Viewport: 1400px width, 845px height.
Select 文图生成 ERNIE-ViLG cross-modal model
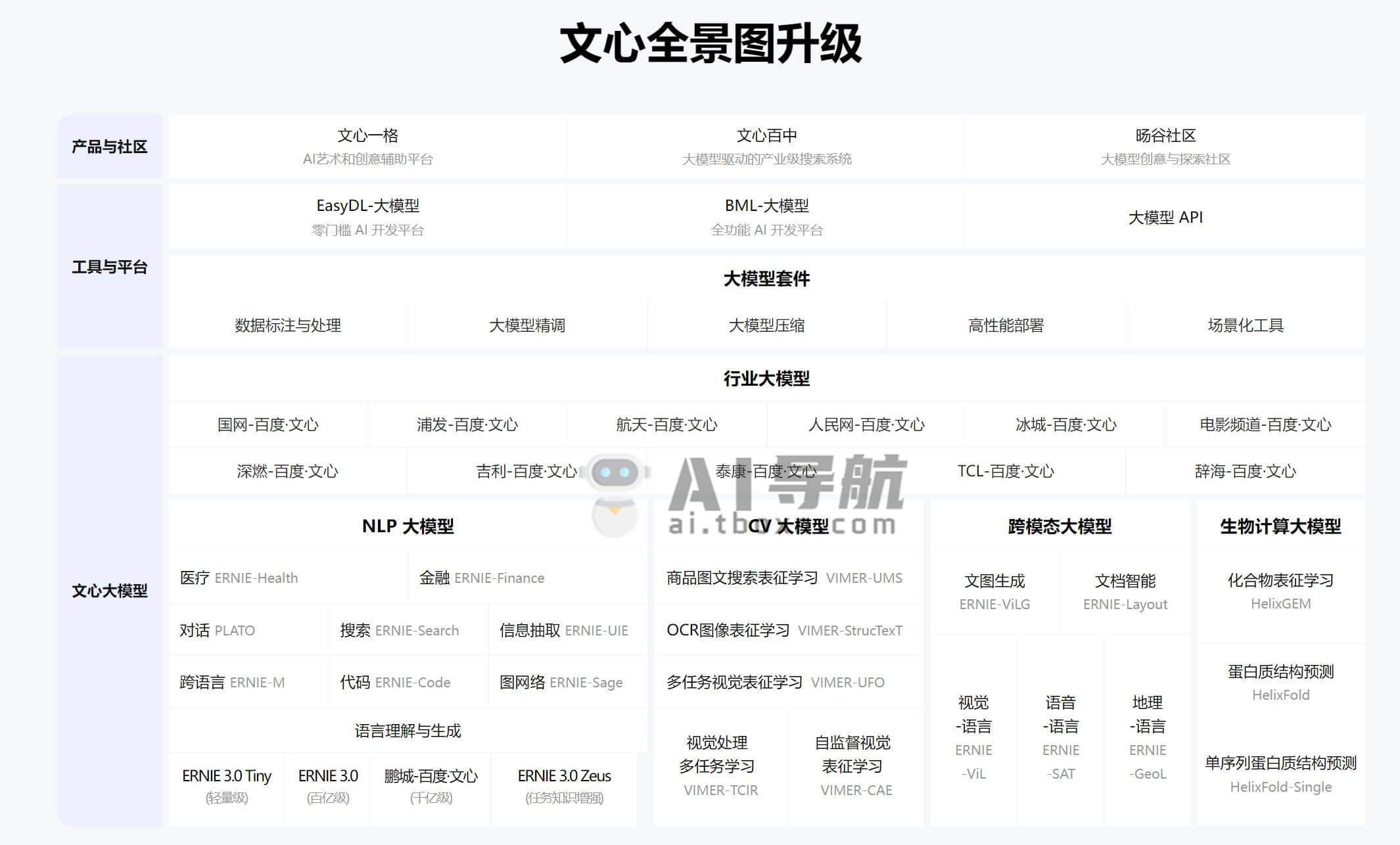[x=994, y=591]
